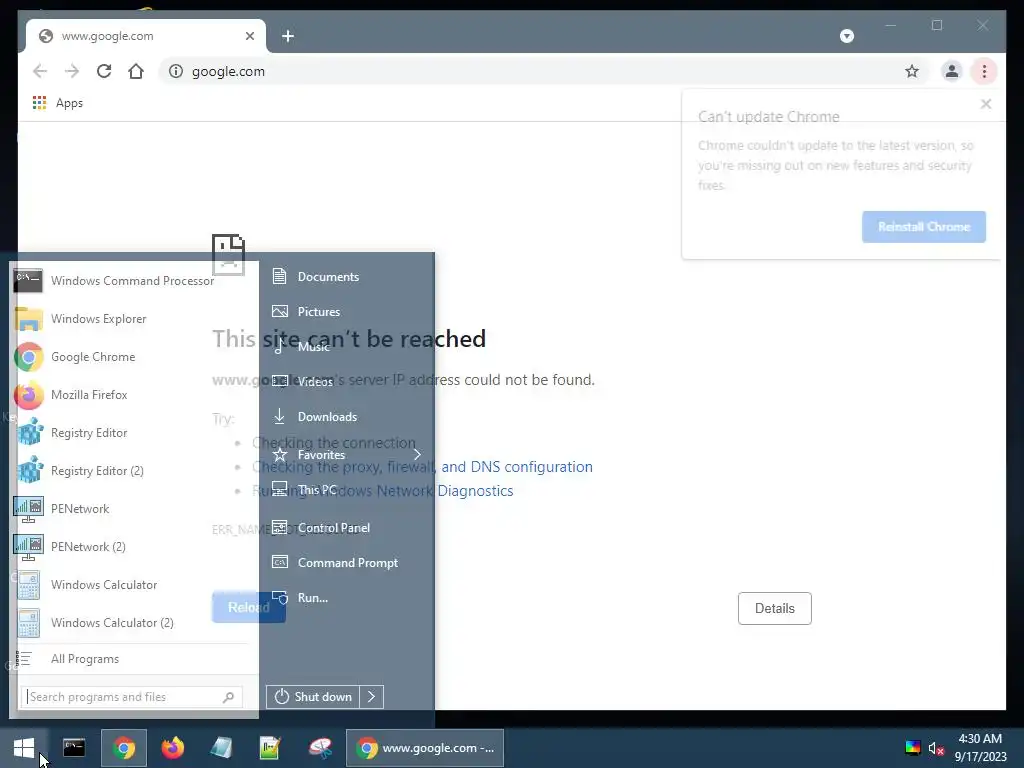This screenshot has width=1024, height=768.
Task: Open This PC from Start menu
Action: (x=347, y=490)
